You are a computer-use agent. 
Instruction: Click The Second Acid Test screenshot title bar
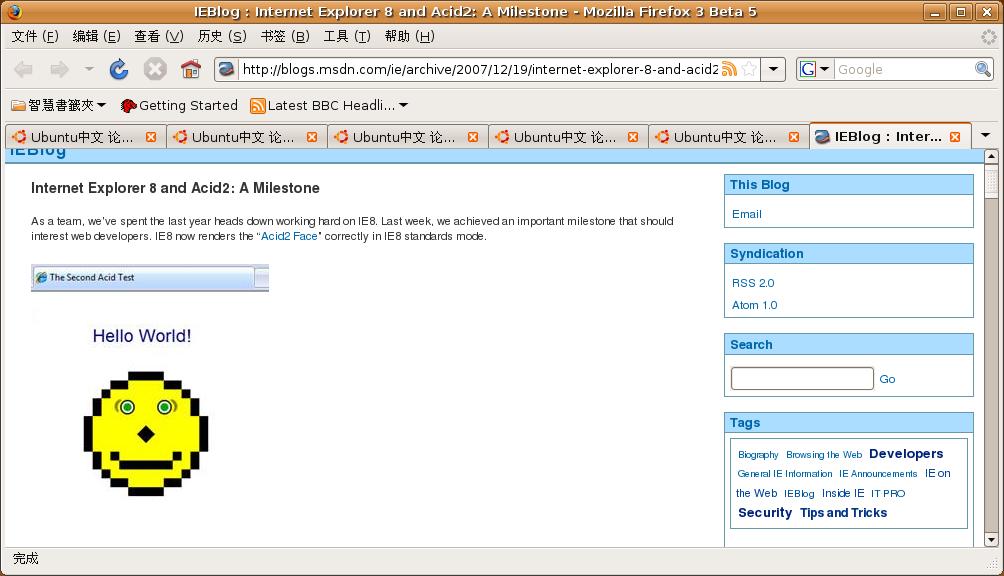coord(150,278)
